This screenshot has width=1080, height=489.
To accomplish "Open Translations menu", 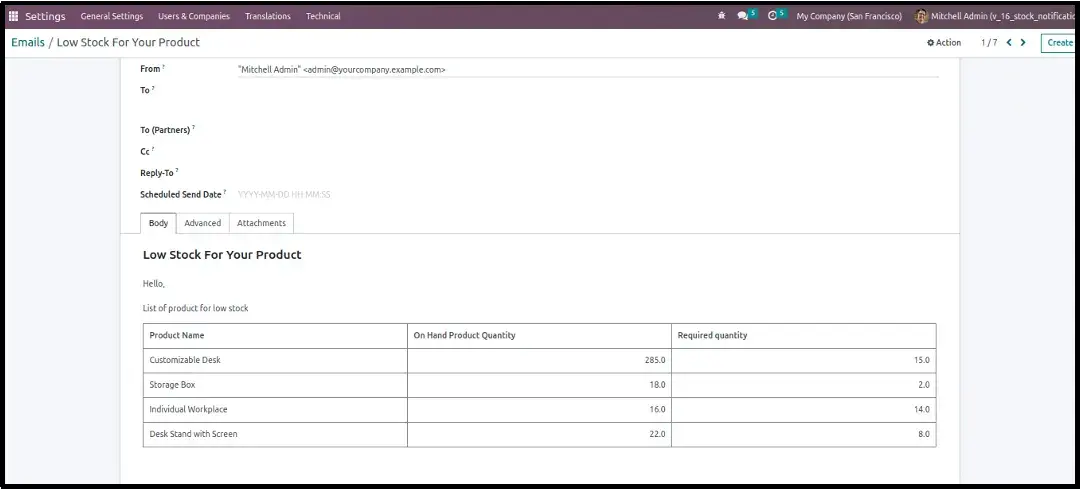I will tap(268, 16).
